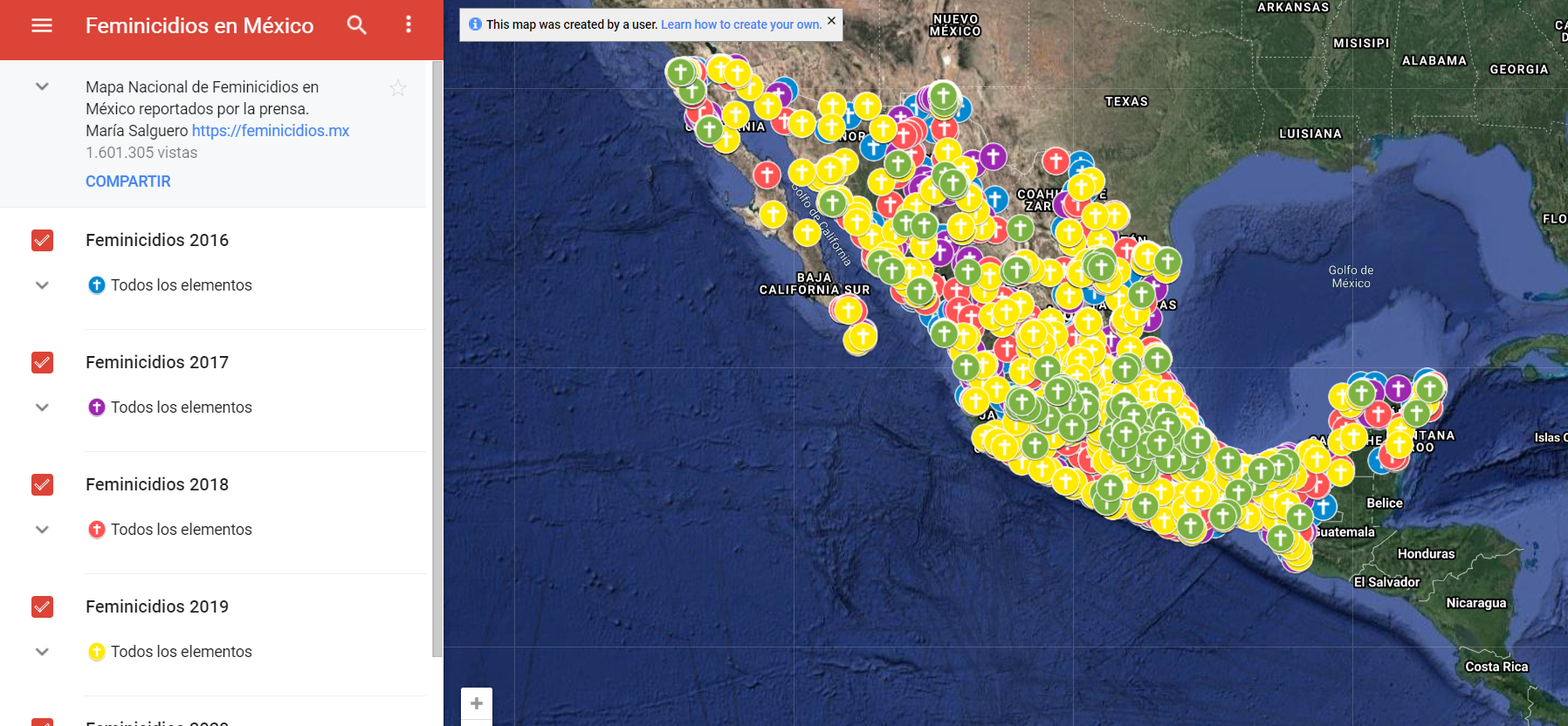Image resolution: width=1568 pixels, height=726 pixels.
Task: Open the hamburger menu in the header
Action: click(x=42, y=25)
